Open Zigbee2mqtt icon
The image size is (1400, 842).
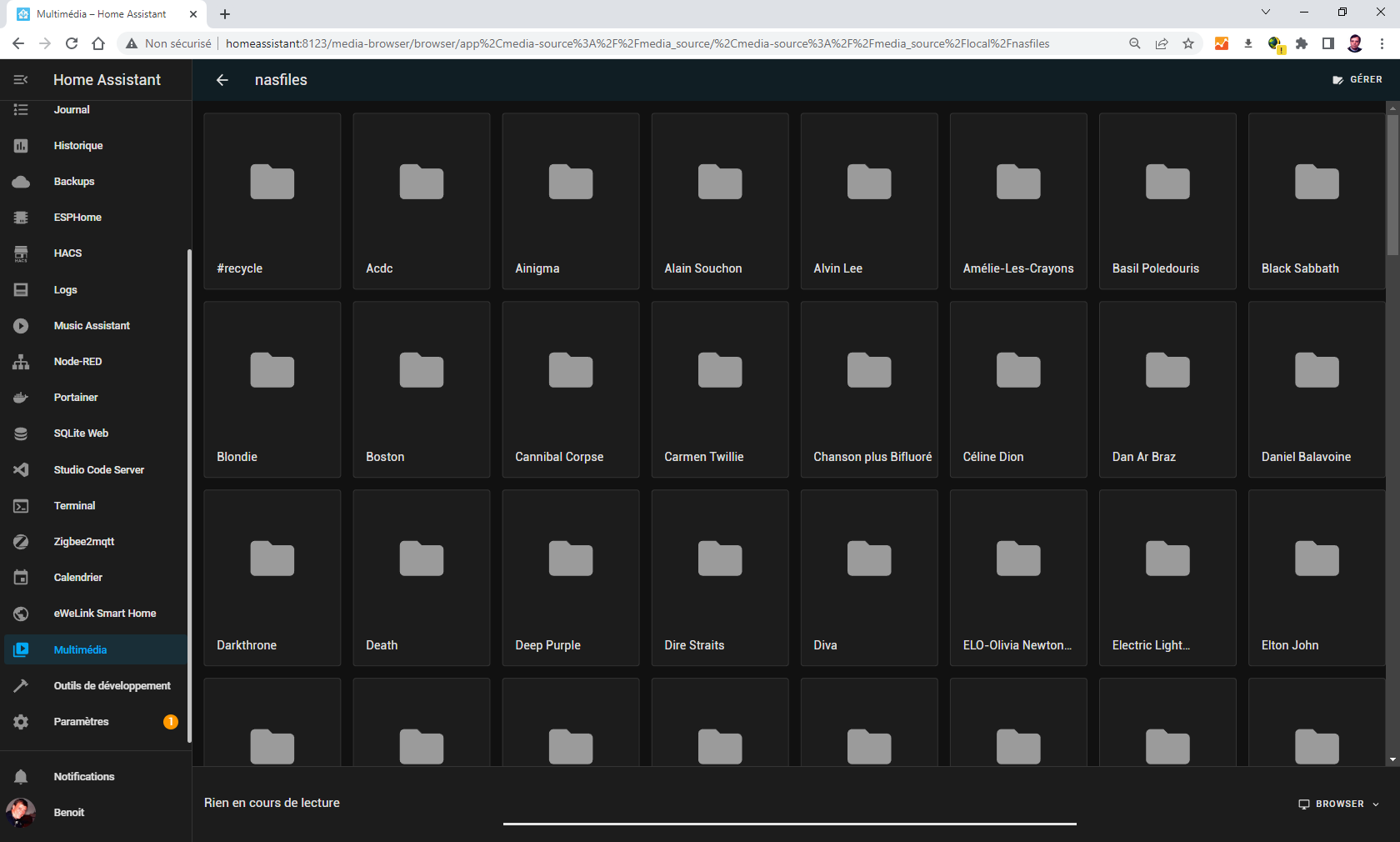coord(21,542)
